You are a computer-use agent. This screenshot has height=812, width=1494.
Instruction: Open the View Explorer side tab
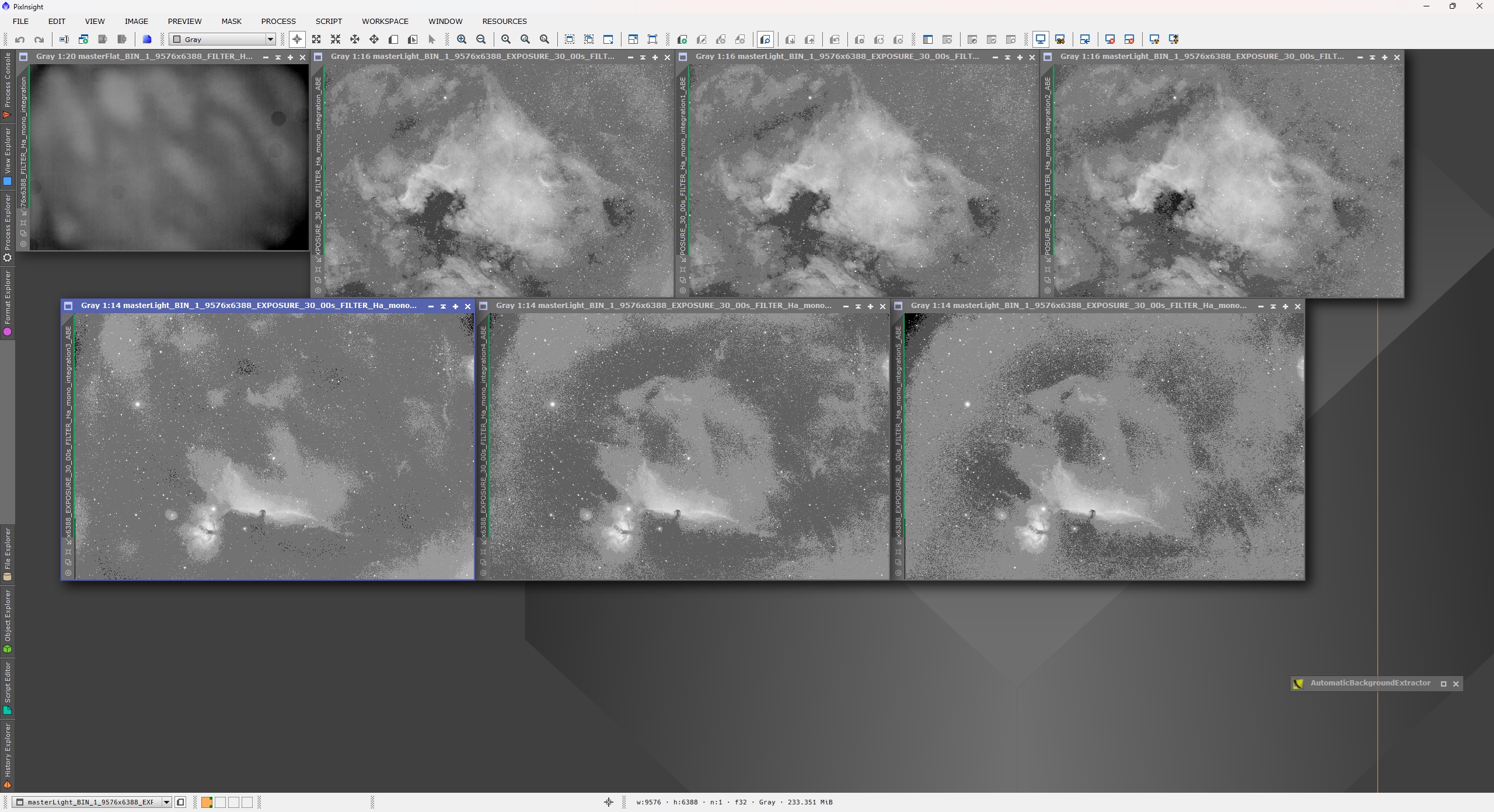[x=8, y=157]
